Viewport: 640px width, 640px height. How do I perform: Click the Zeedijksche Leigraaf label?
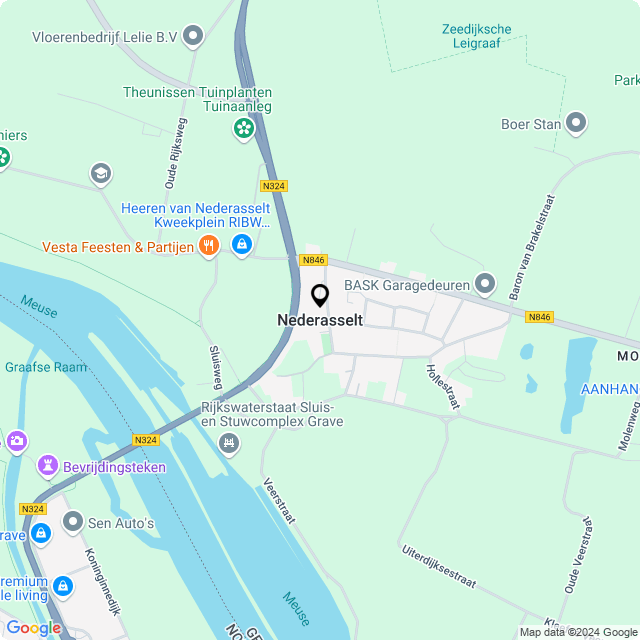(x=476, y=36)
